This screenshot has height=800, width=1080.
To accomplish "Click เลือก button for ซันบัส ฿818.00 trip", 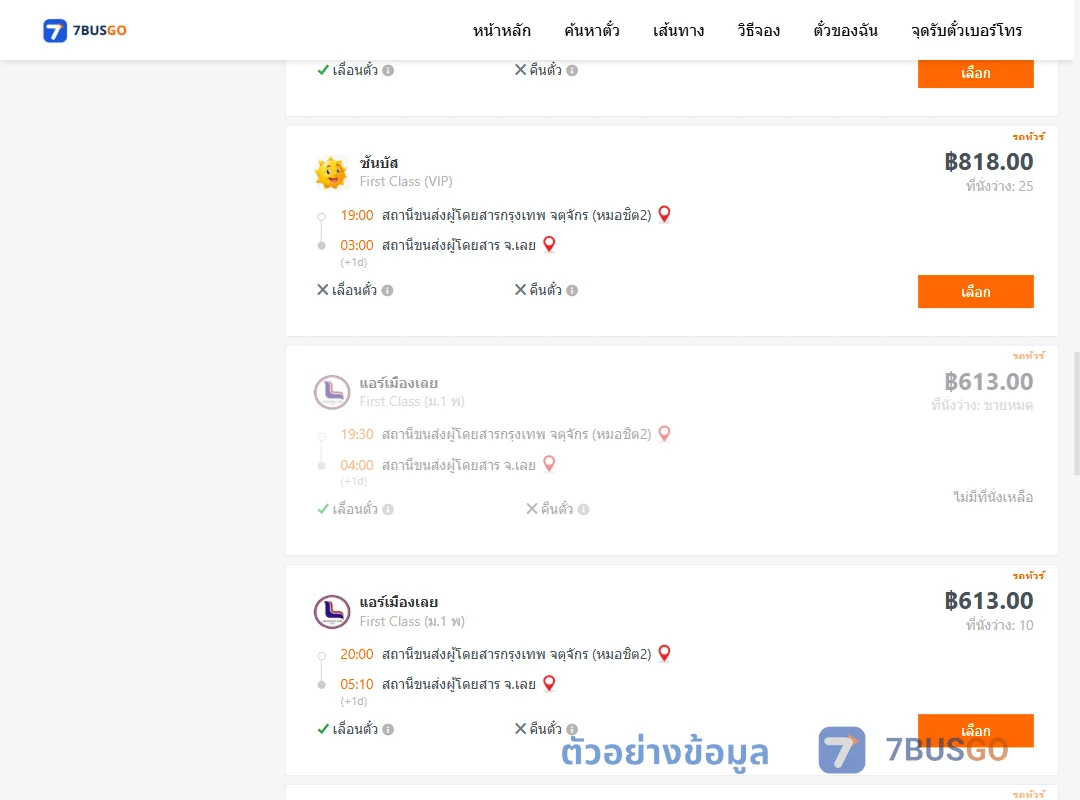I will (975, 291).
